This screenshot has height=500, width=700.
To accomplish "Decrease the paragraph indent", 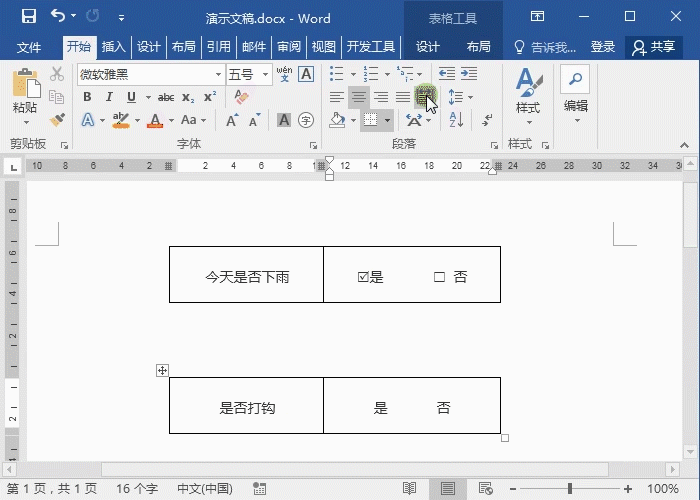I will 446,74.
